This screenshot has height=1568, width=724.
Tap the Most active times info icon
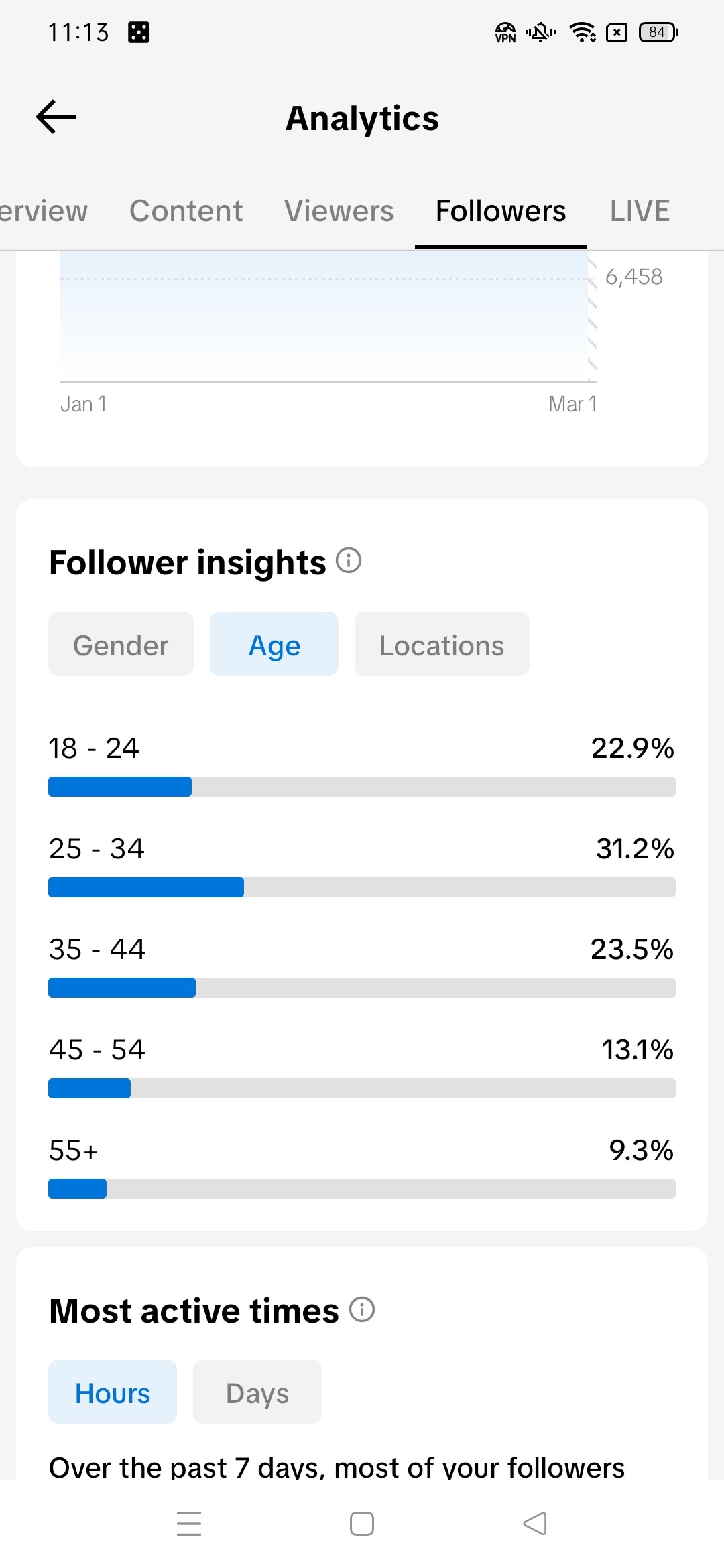point(362,1309)
